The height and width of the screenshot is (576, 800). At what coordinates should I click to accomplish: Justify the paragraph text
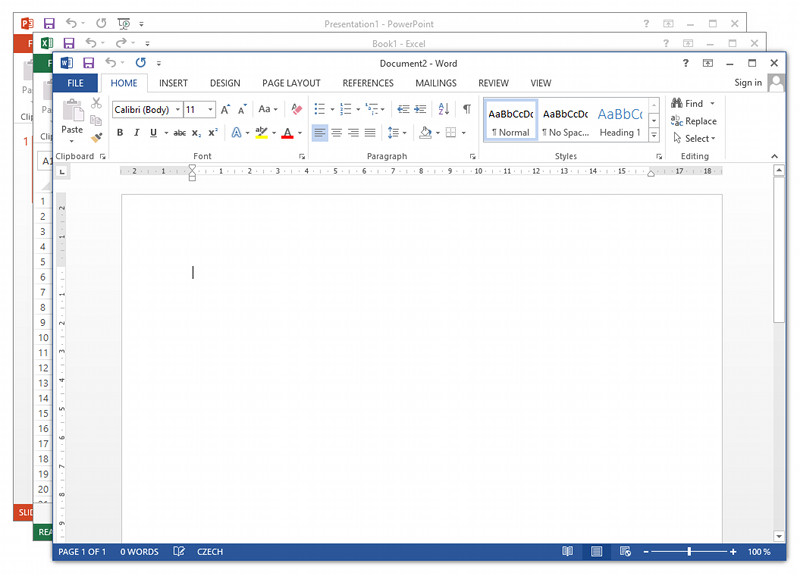[x=370, y=133]
